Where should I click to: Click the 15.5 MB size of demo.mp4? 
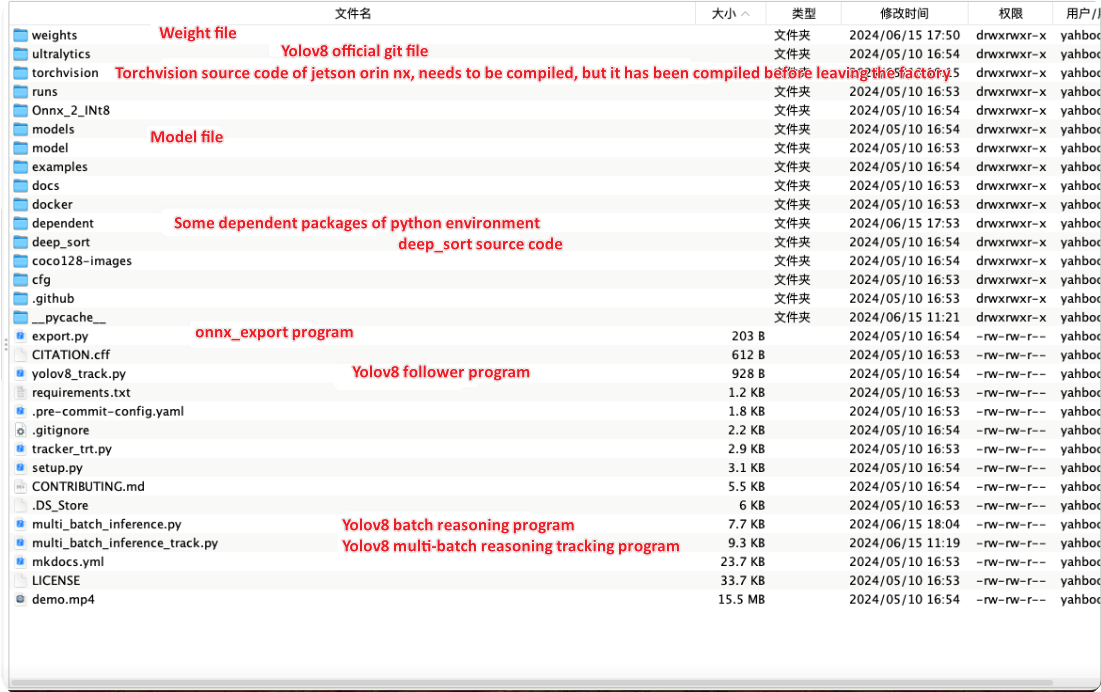[x=741, y=599]
